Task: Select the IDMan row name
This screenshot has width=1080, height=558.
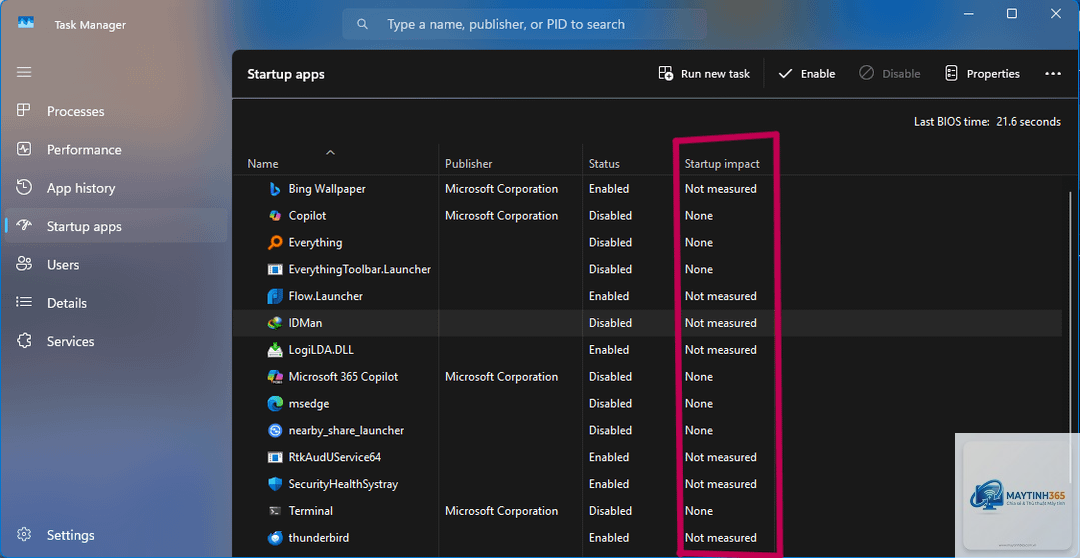Action: (305, 323)
